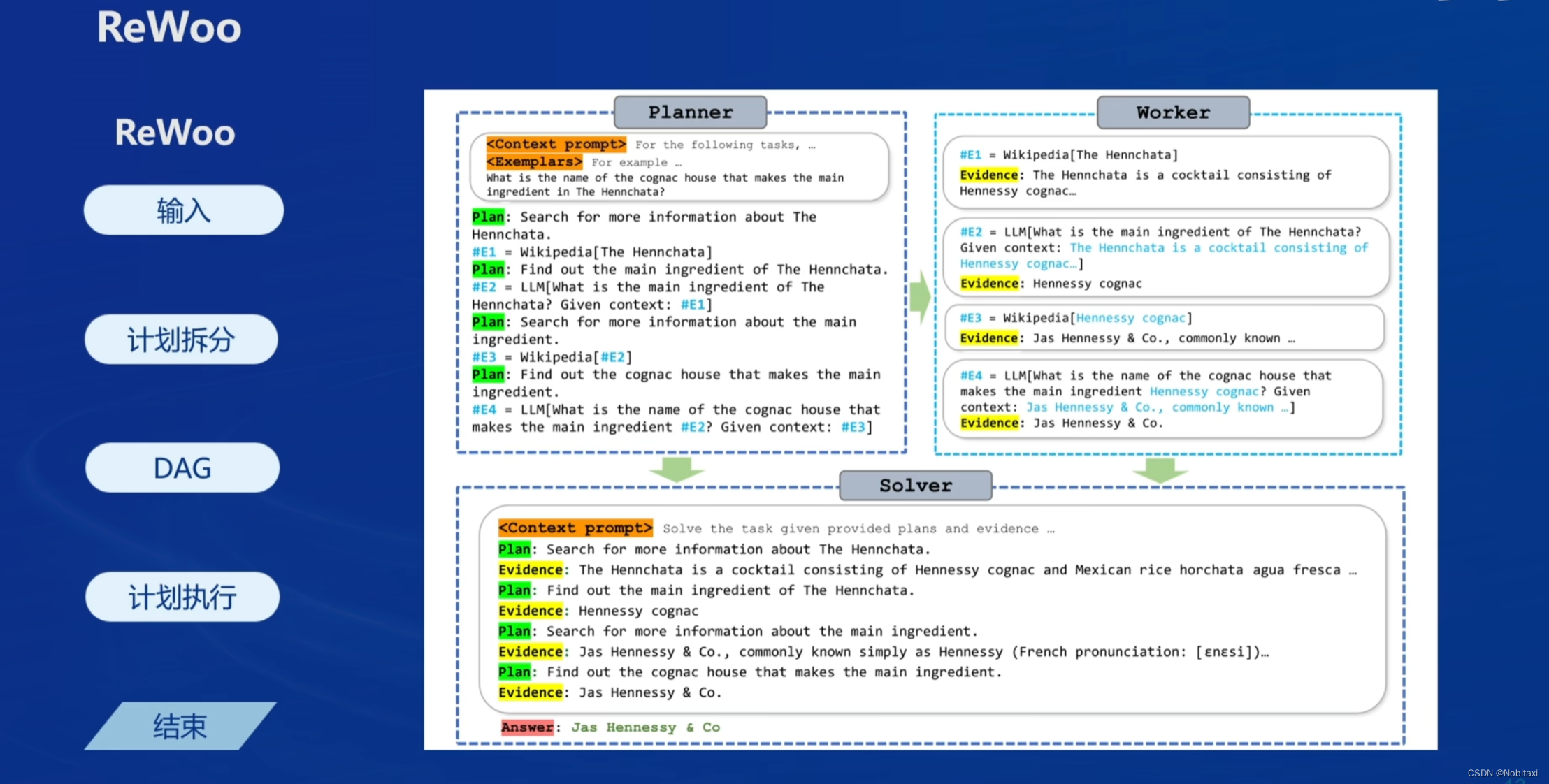Click the red Answer label

[527, 727]
